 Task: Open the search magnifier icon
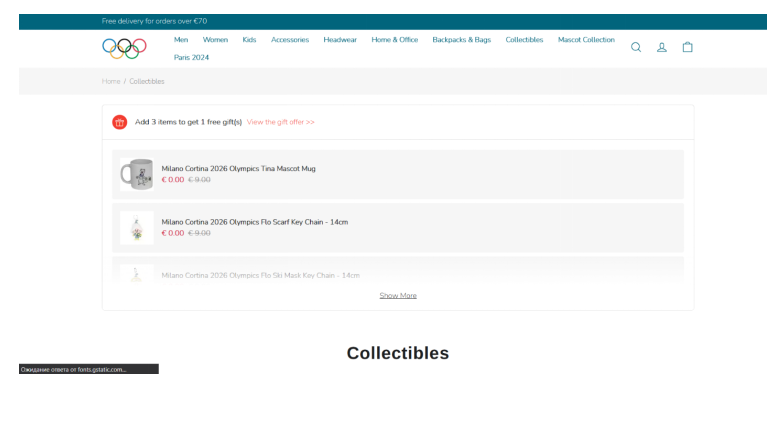coord(636,47)
